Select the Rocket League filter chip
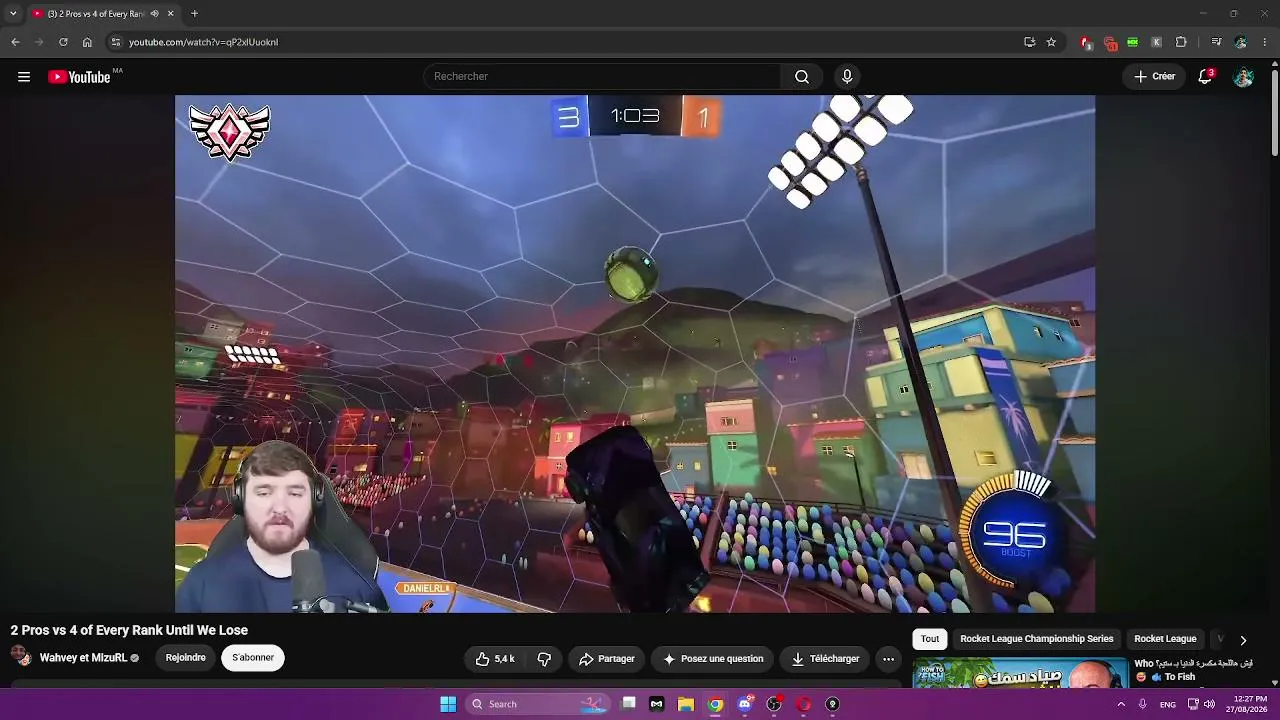This screenshot has width=1280, height=720. pyautogui.click(x=1165, y=639)
